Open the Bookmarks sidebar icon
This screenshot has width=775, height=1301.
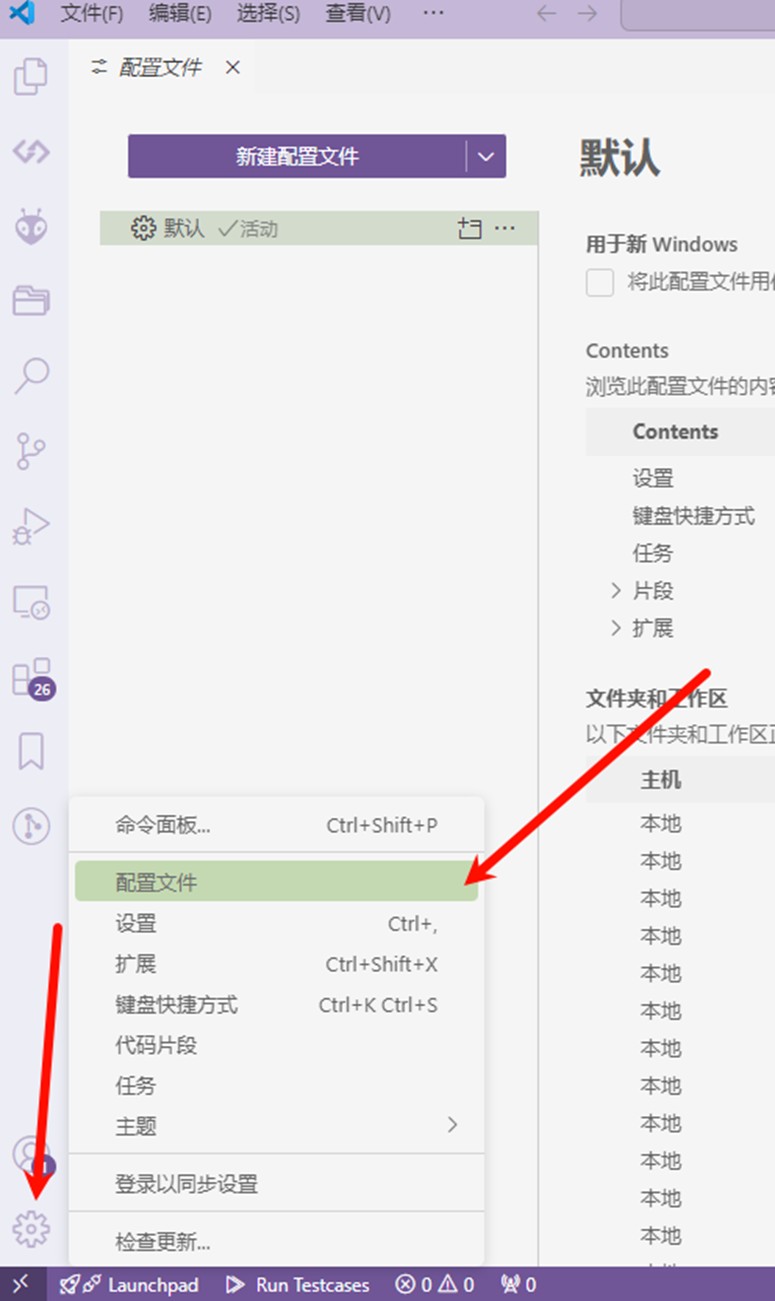tap(31, 751)
